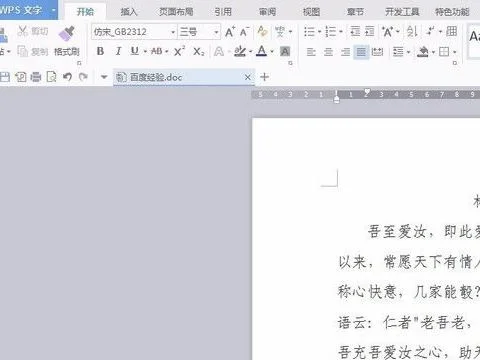Click the phonetic guide (变) icon

tap(280, 32)
